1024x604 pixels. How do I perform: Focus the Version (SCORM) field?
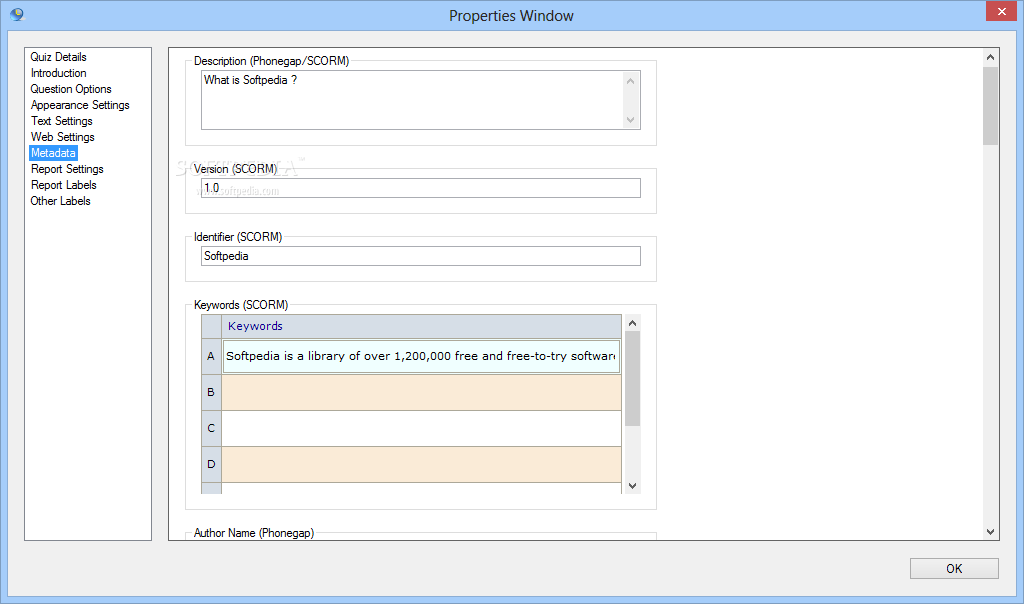tap(420, 188)
